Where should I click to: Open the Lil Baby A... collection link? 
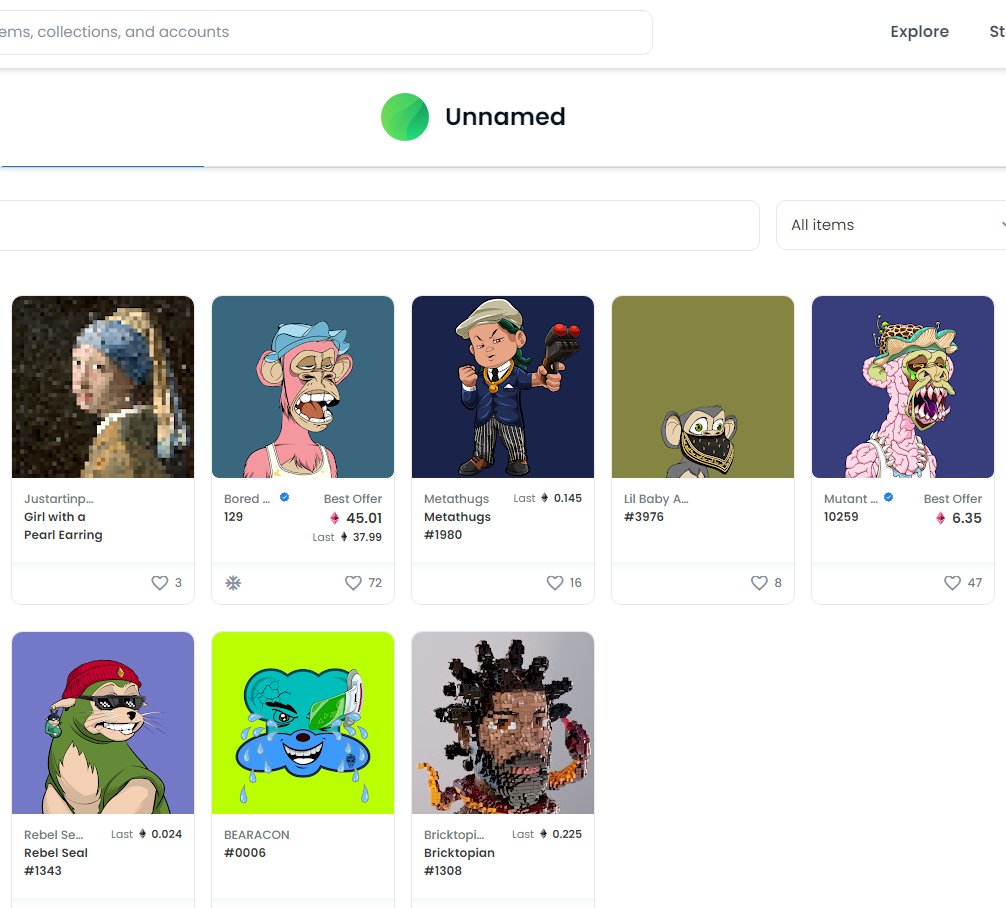pyautogui.click(x=656, y=499)
